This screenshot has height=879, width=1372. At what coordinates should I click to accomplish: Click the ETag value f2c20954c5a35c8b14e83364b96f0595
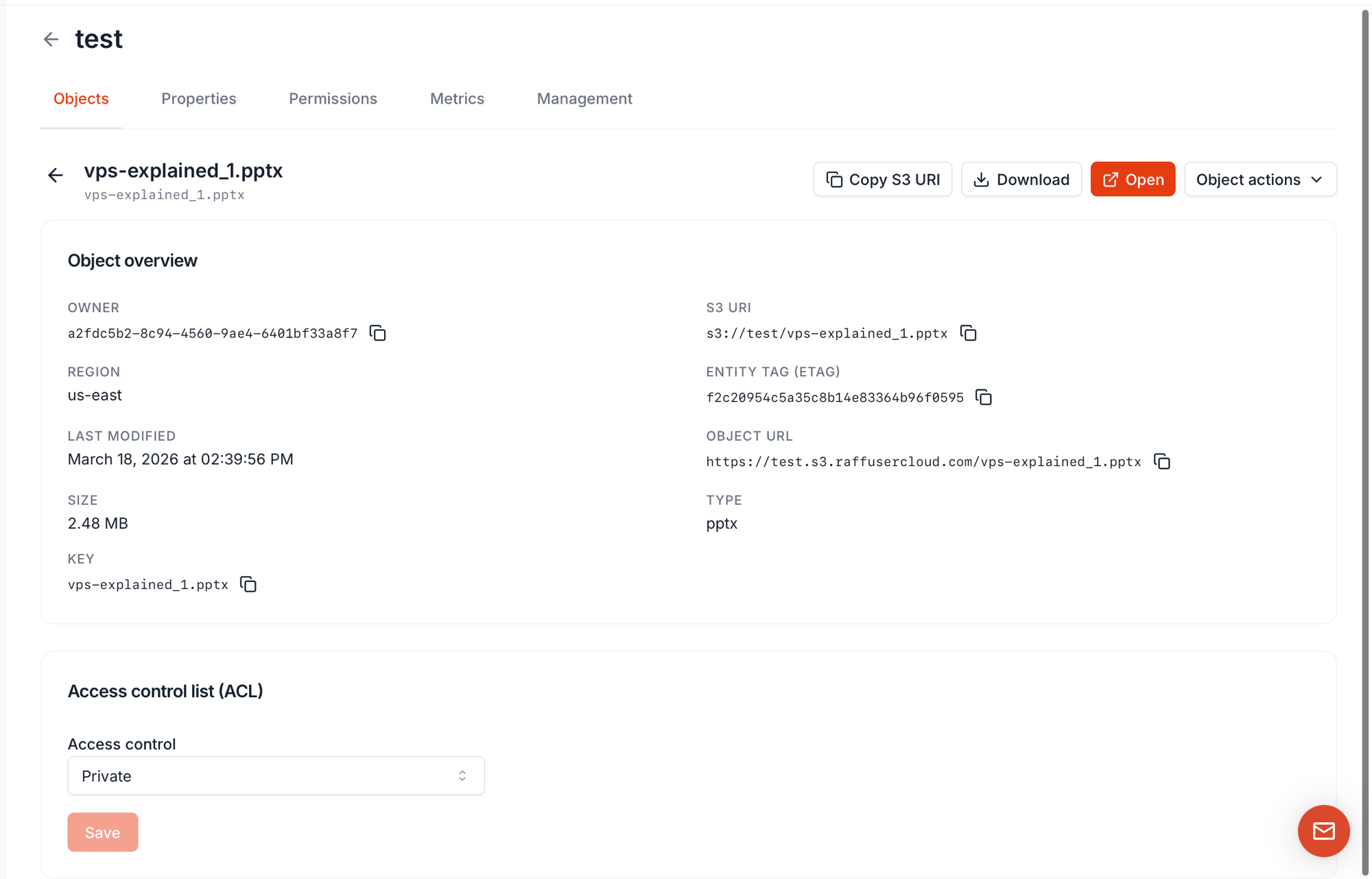tap(835, 398)
